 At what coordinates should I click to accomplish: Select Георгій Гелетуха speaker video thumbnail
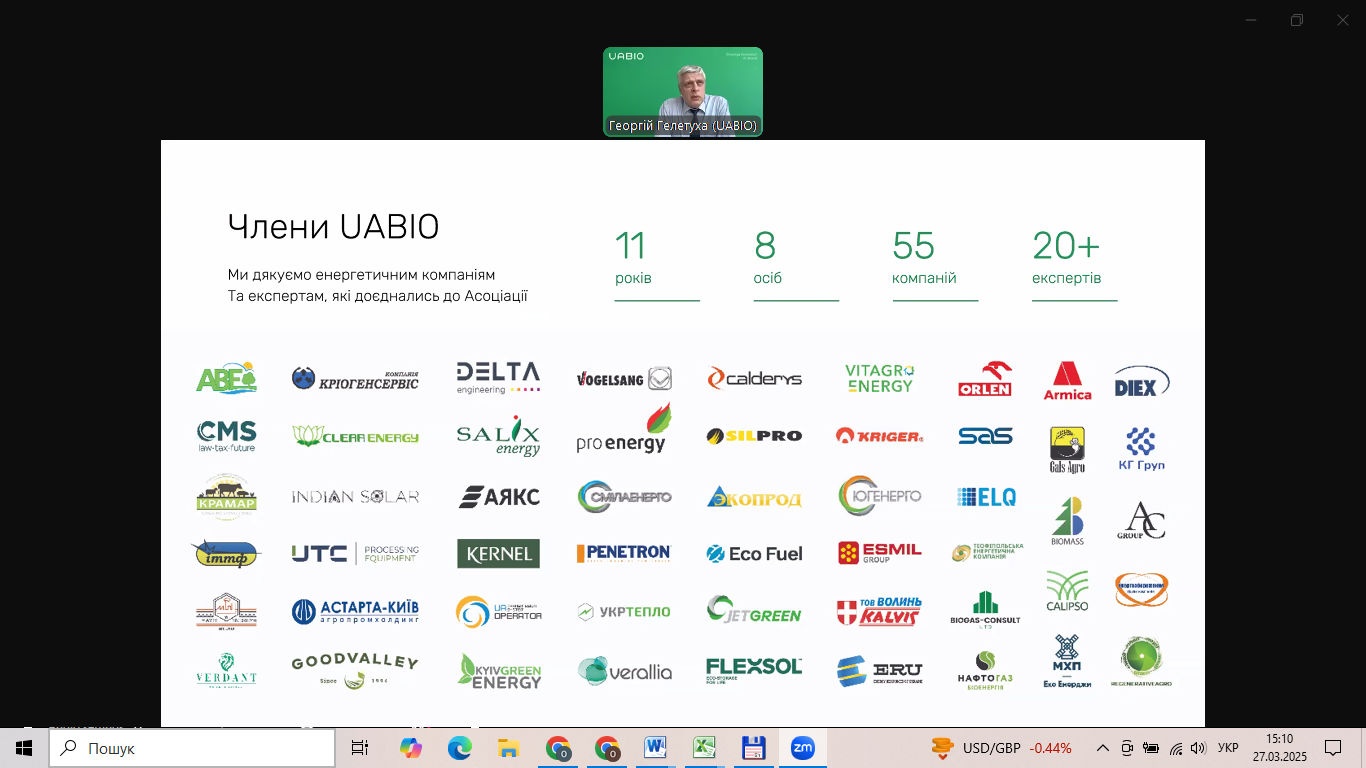(683, 92)
